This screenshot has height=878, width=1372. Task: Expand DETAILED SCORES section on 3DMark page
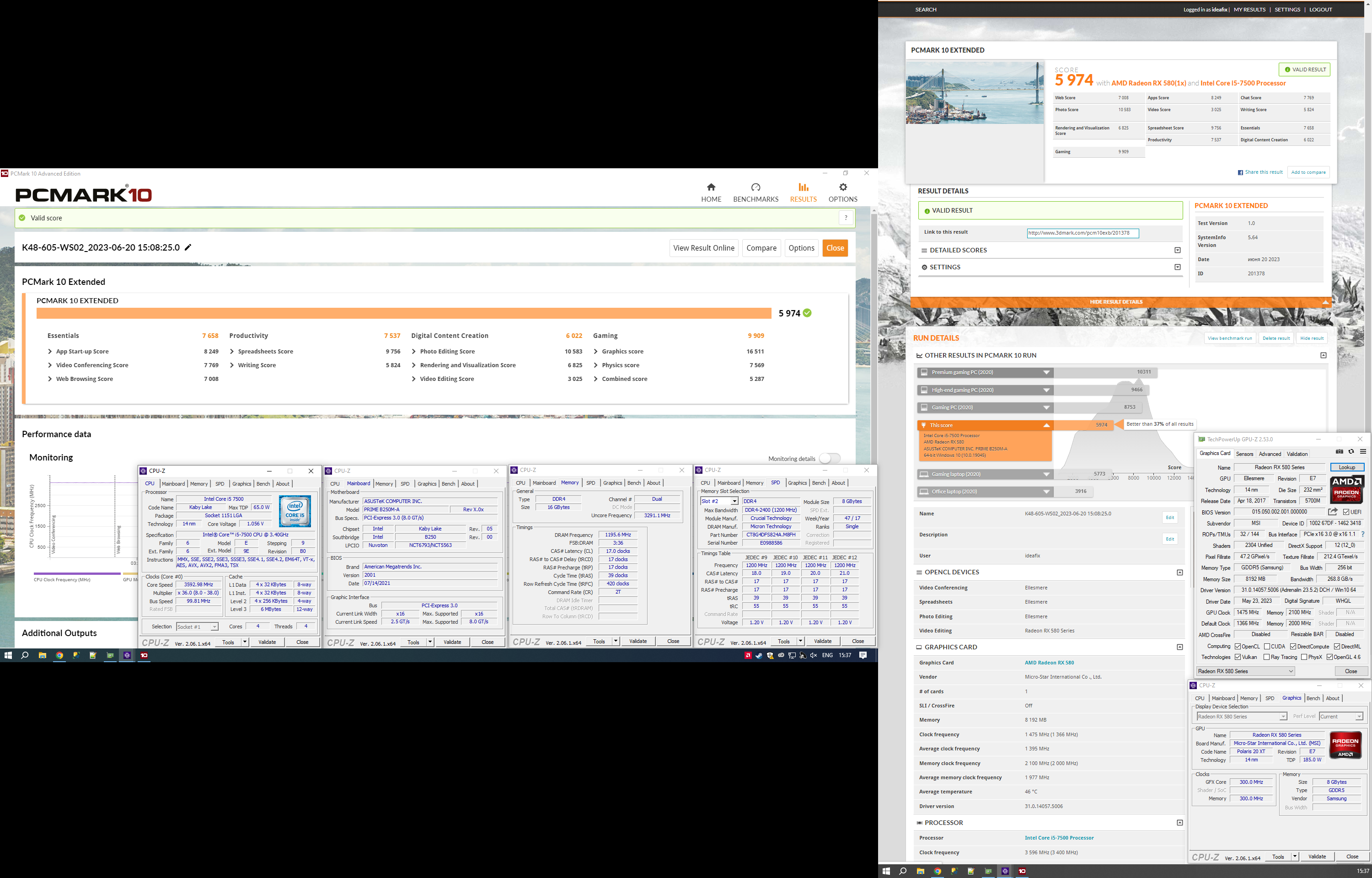coord(1178,250)
